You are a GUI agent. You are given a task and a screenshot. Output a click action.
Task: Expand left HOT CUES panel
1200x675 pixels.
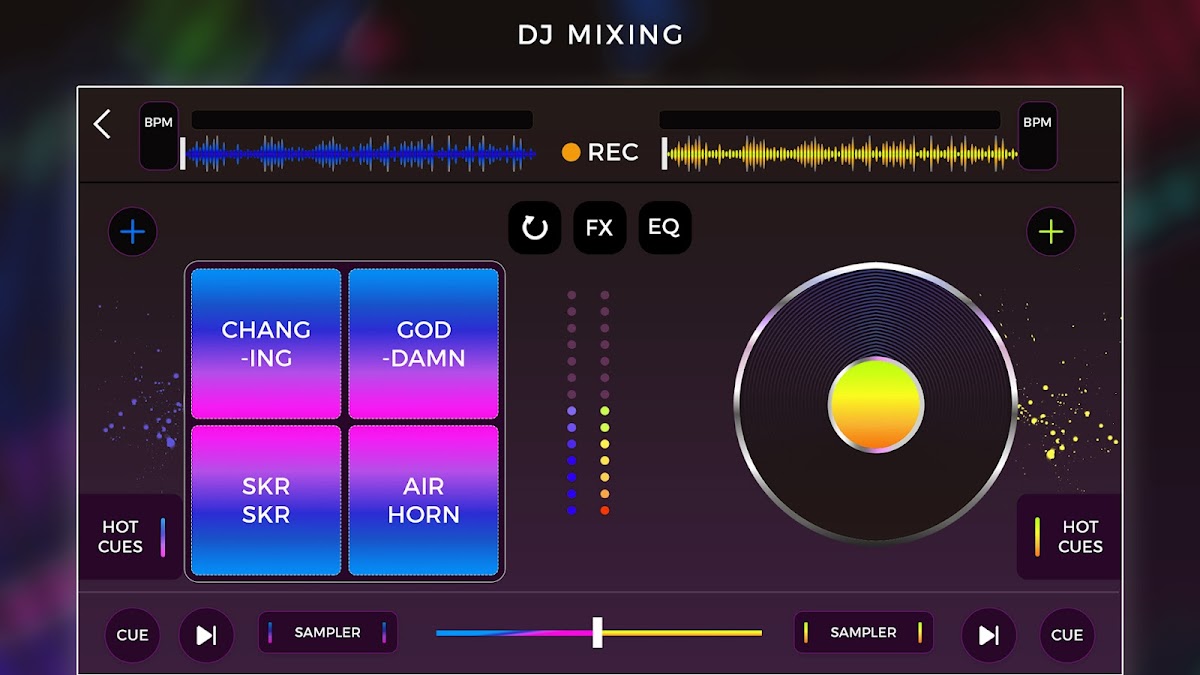[130, 537]
